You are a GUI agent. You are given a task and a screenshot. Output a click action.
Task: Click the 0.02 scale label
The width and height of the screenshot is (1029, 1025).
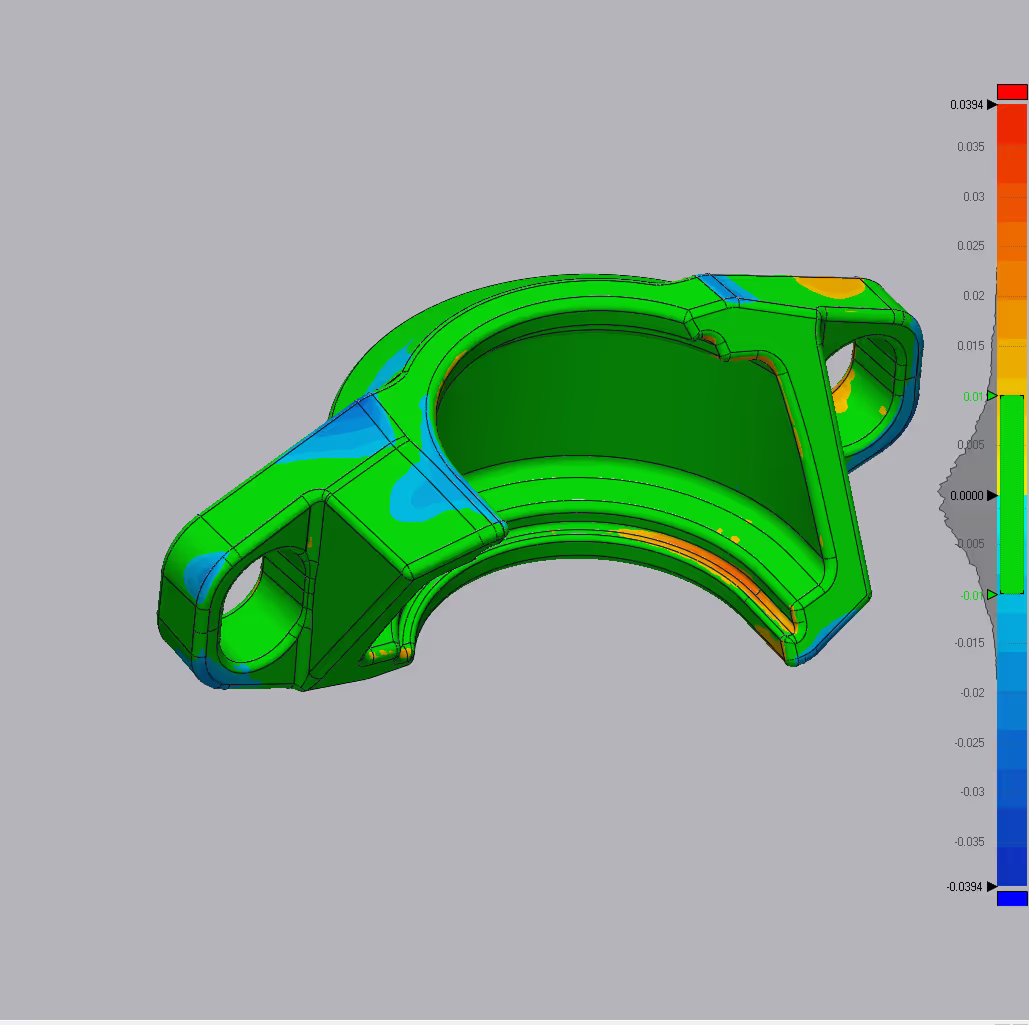click(974, 295)
